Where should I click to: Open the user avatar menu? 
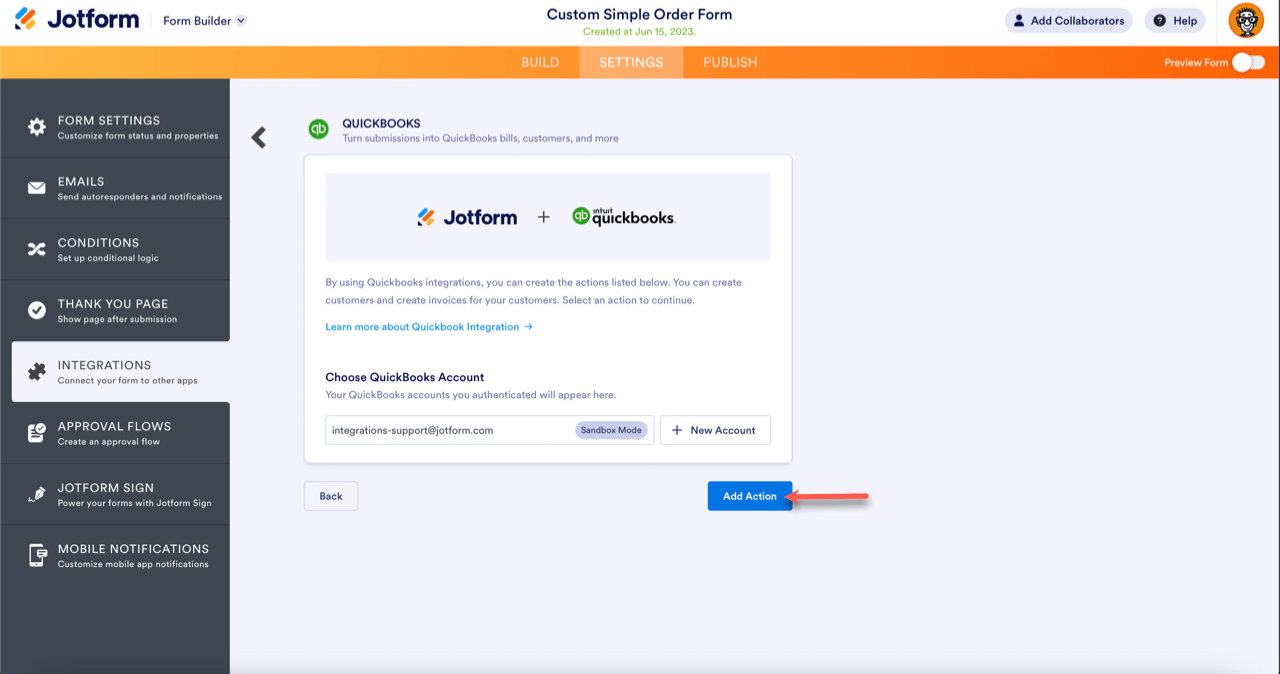coord(1246,21)
